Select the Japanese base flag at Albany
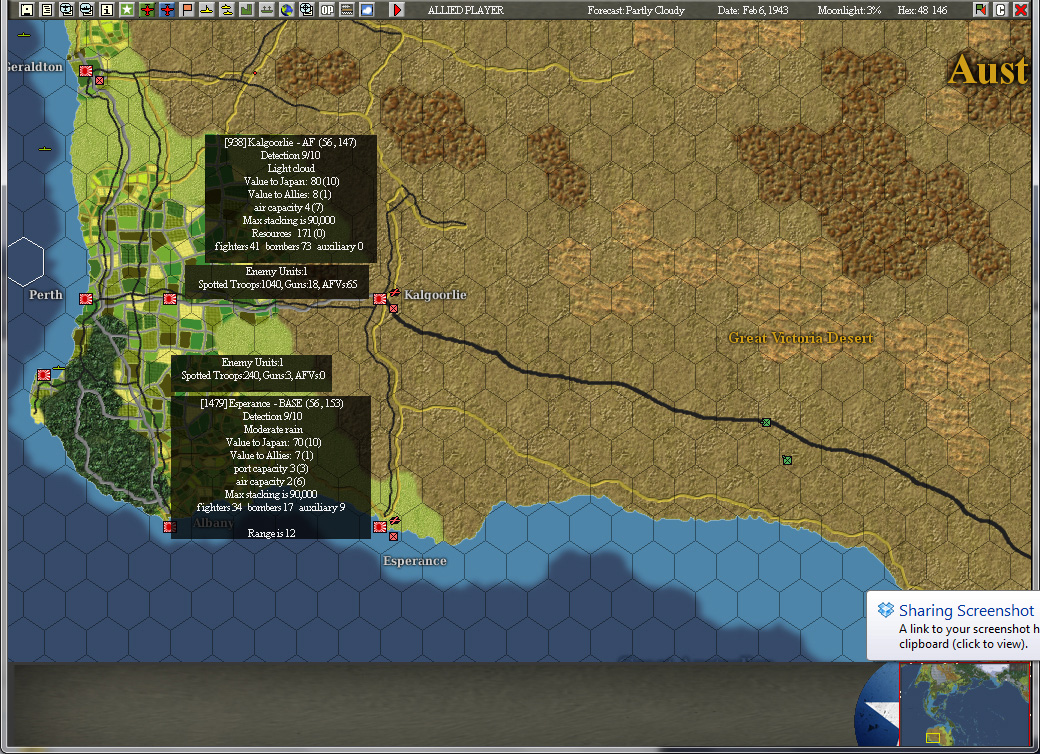The width and height of the screenshot is (1040, 754). [170, 527]
